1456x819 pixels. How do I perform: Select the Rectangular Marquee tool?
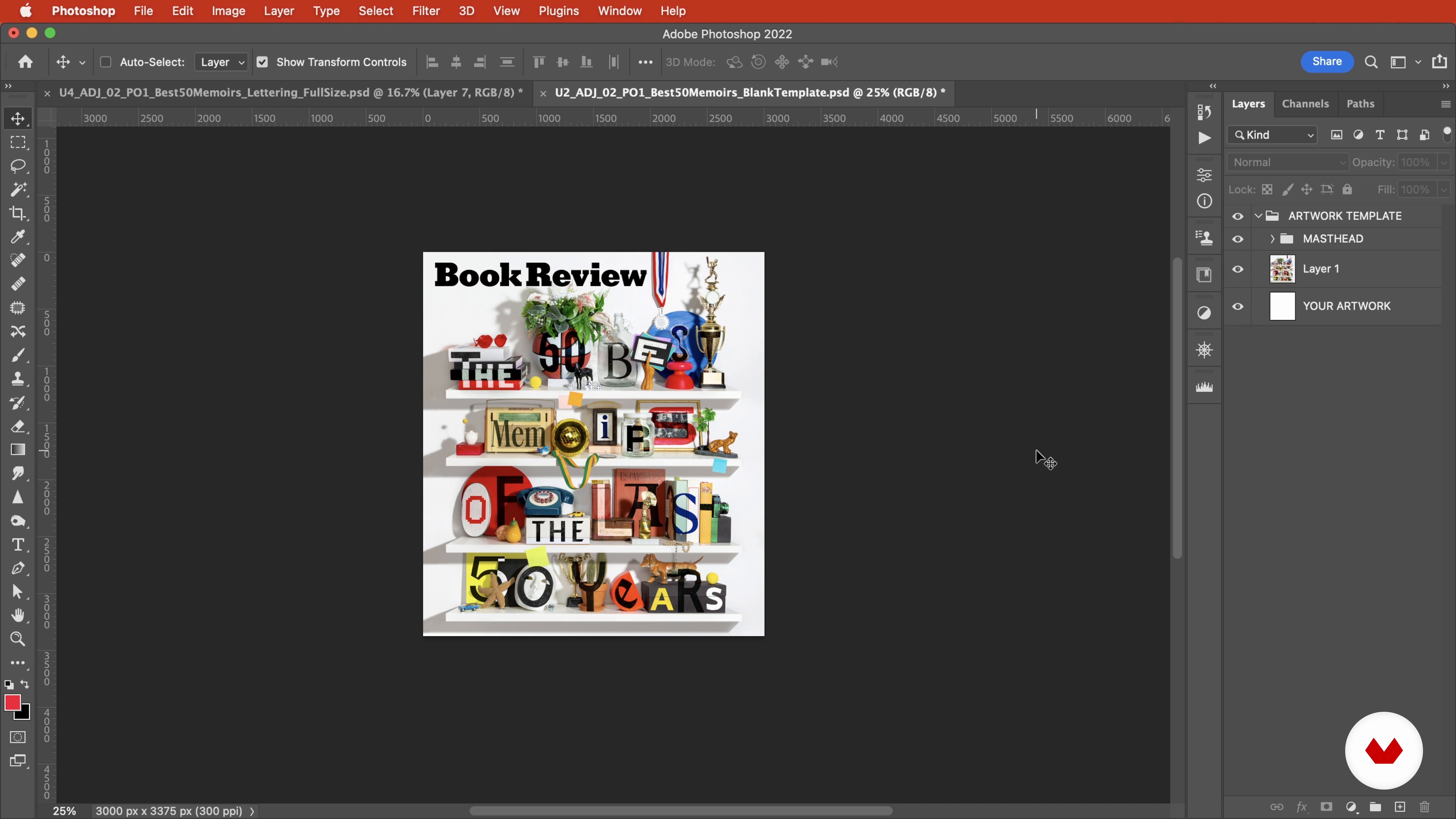(17, 143)
